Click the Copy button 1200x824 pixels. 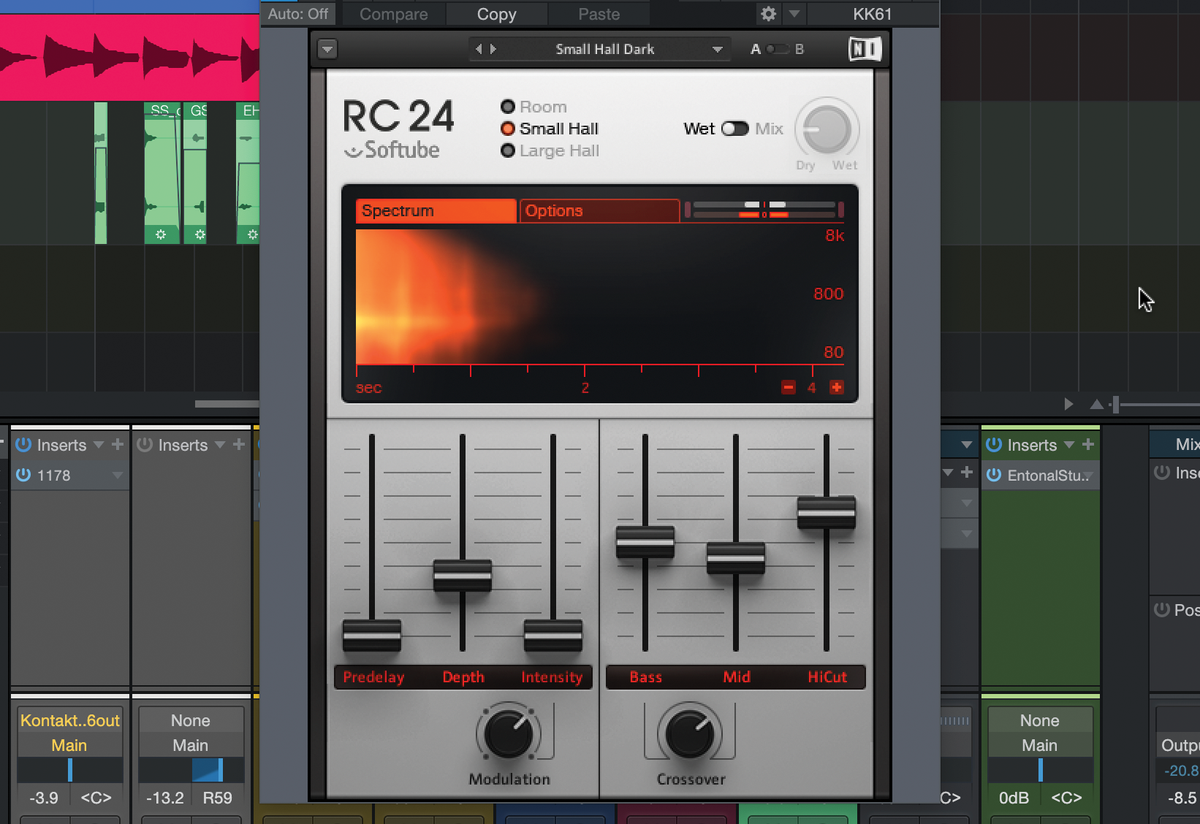496,14
